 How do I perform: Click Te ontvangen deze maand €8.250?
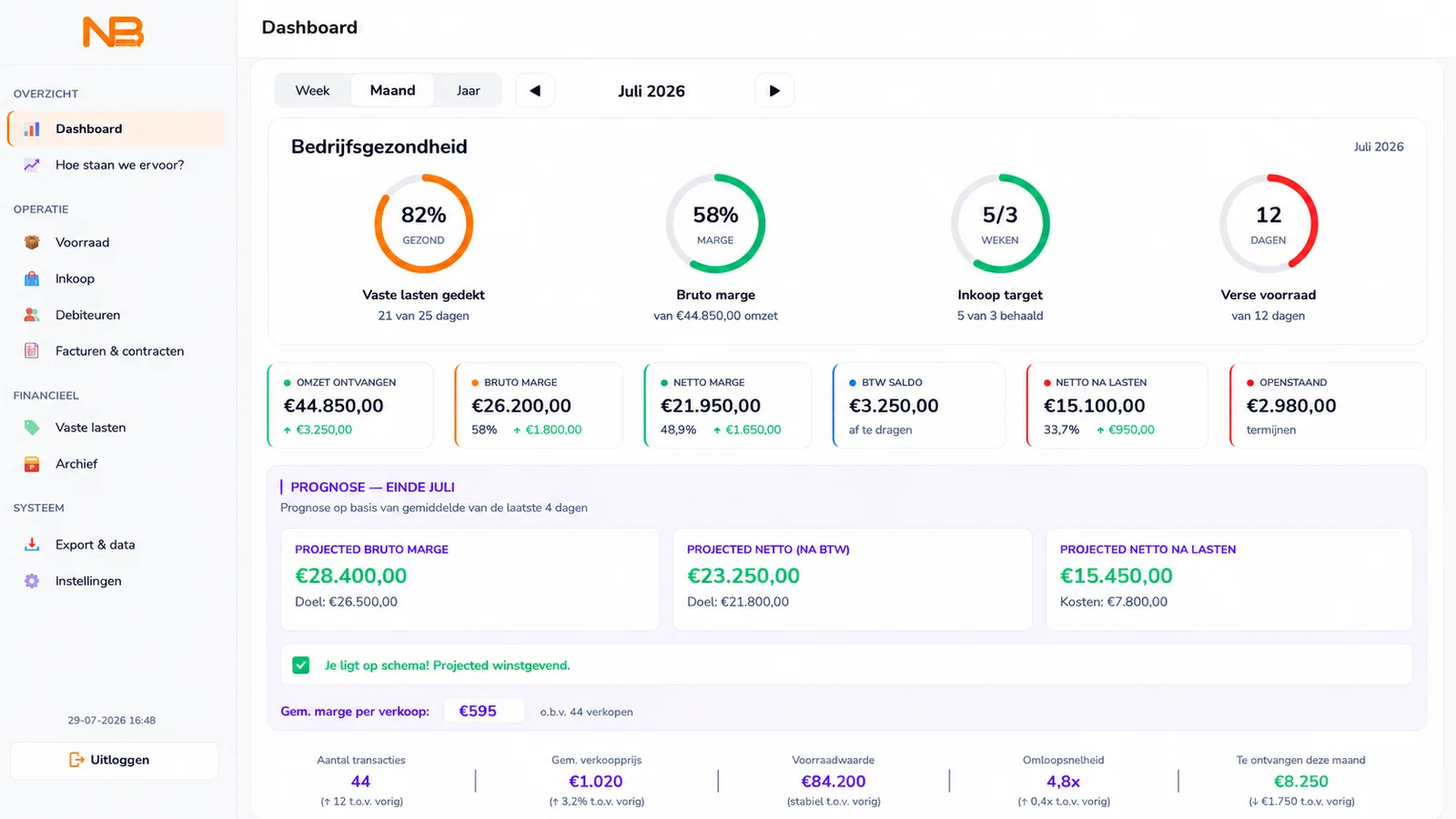click(x=1301, y=781)
